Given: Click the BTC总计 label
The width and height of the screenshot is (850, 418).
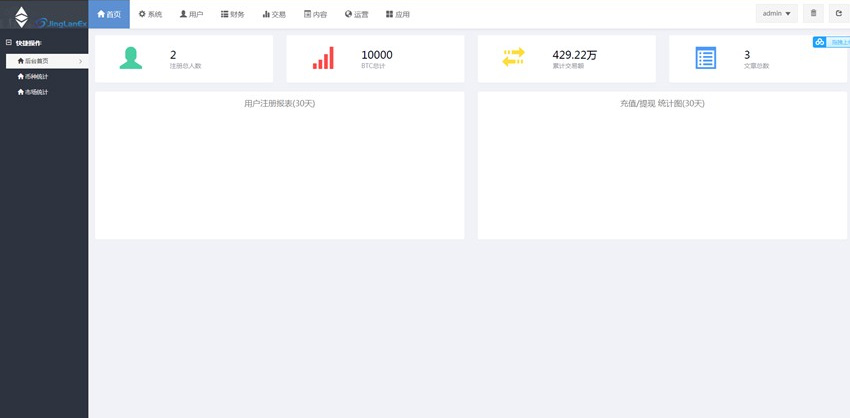Looking at the screenshot, I should (373, 66).
